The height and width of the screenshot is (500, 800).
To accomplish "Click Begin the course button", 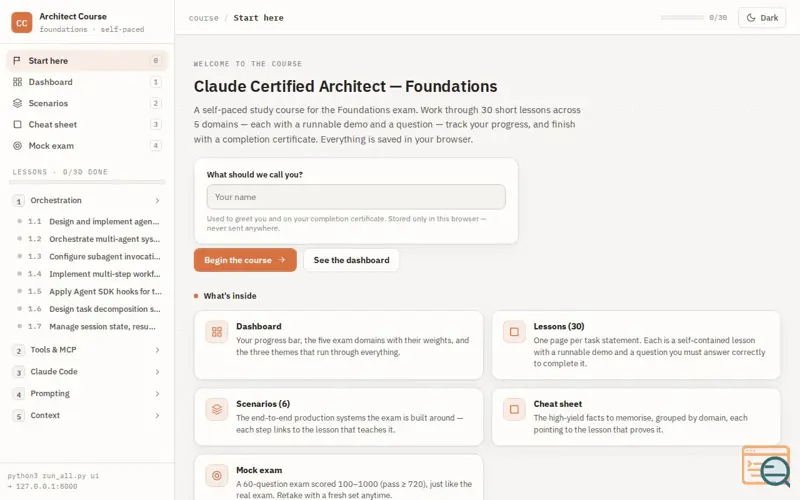I will pyautogui.click(x=245, y=260).
